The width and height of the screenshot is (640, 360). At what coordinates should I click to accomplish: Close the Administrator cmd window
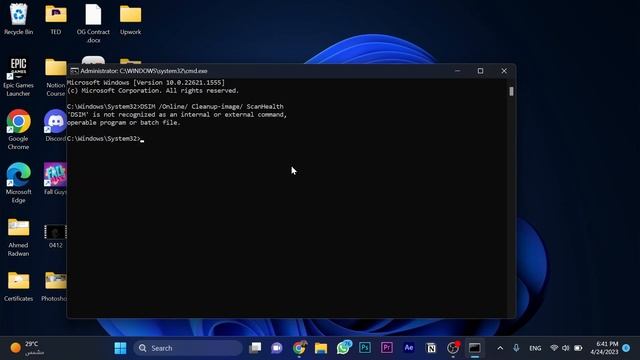click(x=504, y=71)
